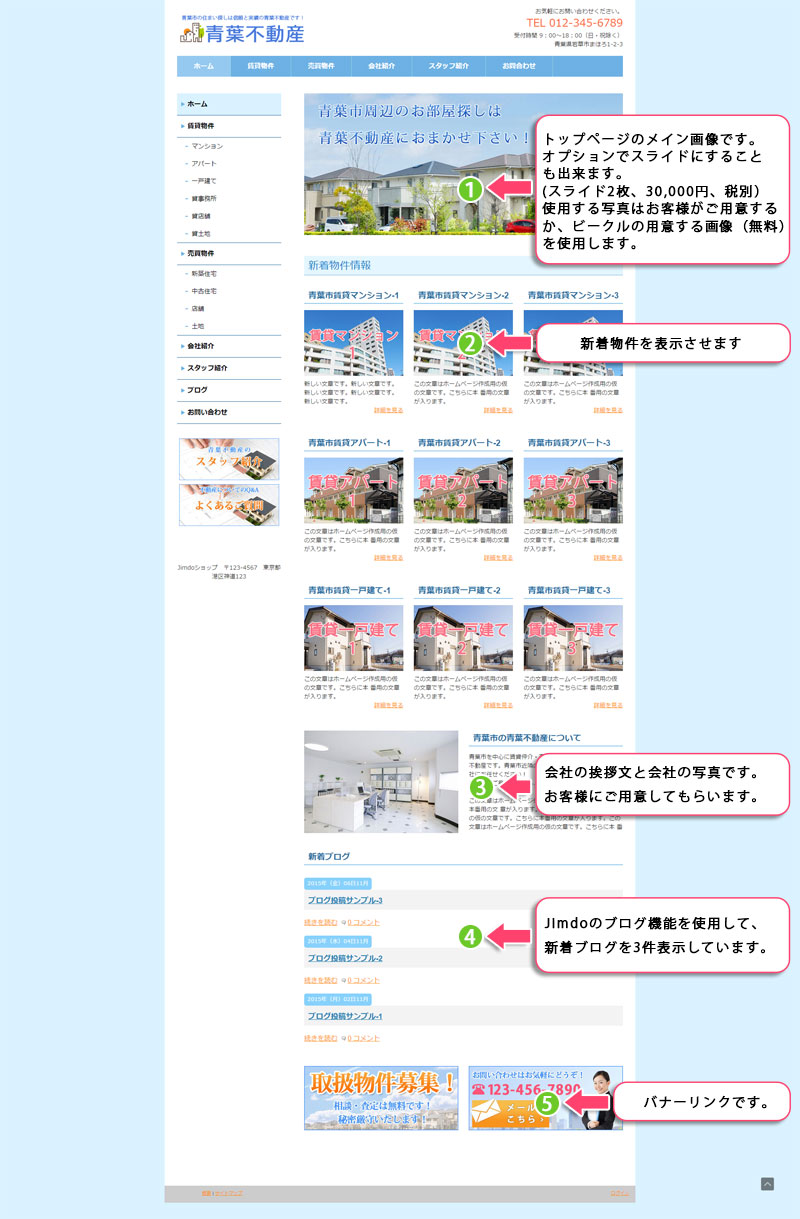The image size is (800, 1219).
Task: Click the スタッフ紹介 banner image in the sidebar
Action: click(x=229, y=459)
